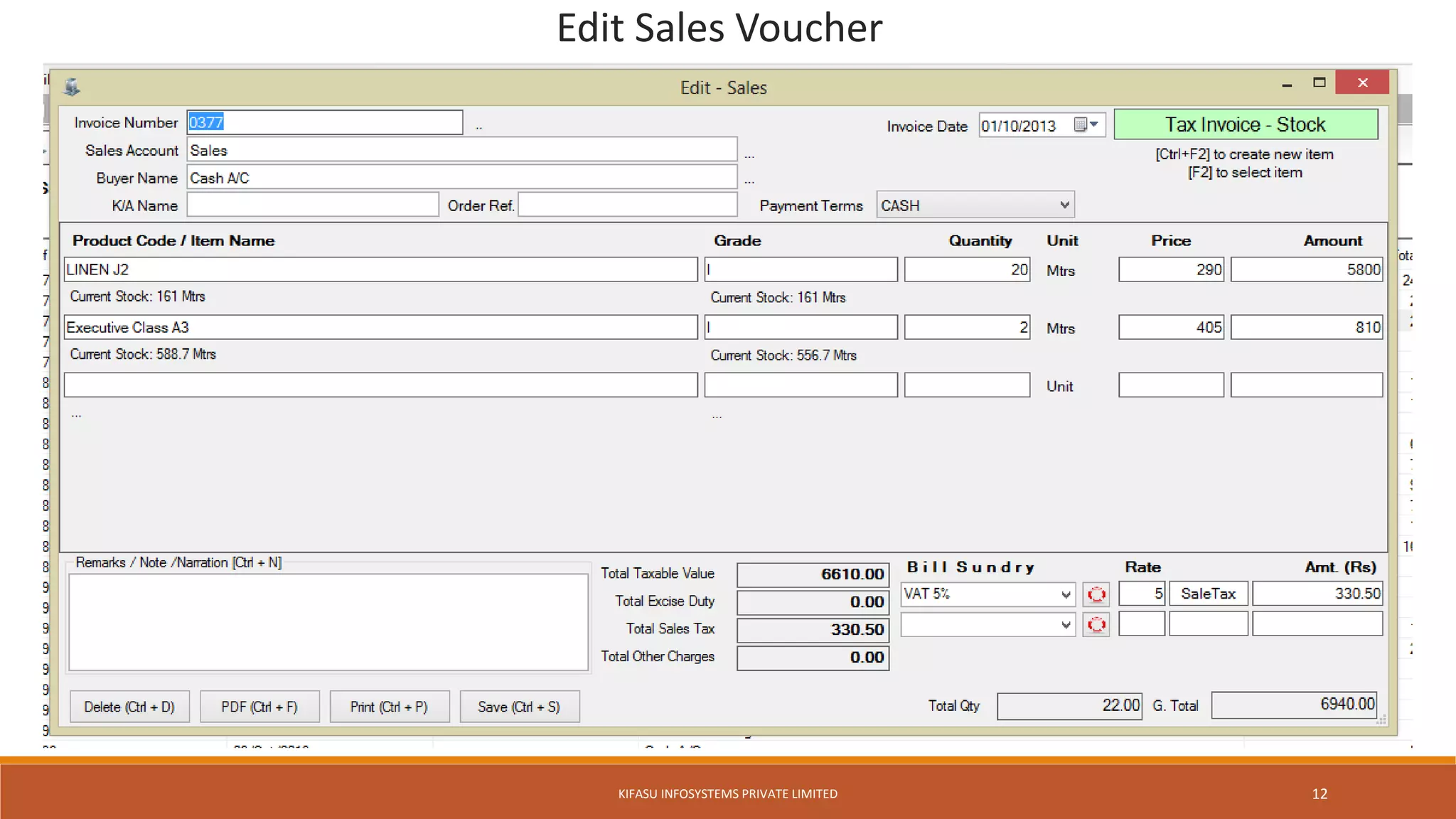Click the Total Taxable Value 6610.00 box
The height and width of the screenshot is (819, 1456).
pyautogui.click(x=813, y=574)
